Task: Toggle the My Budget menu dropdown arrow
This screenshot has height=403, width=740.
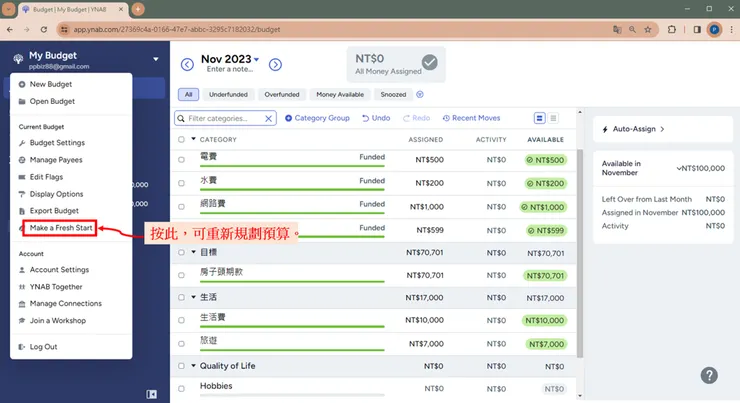Action: (x=156, y=59)
